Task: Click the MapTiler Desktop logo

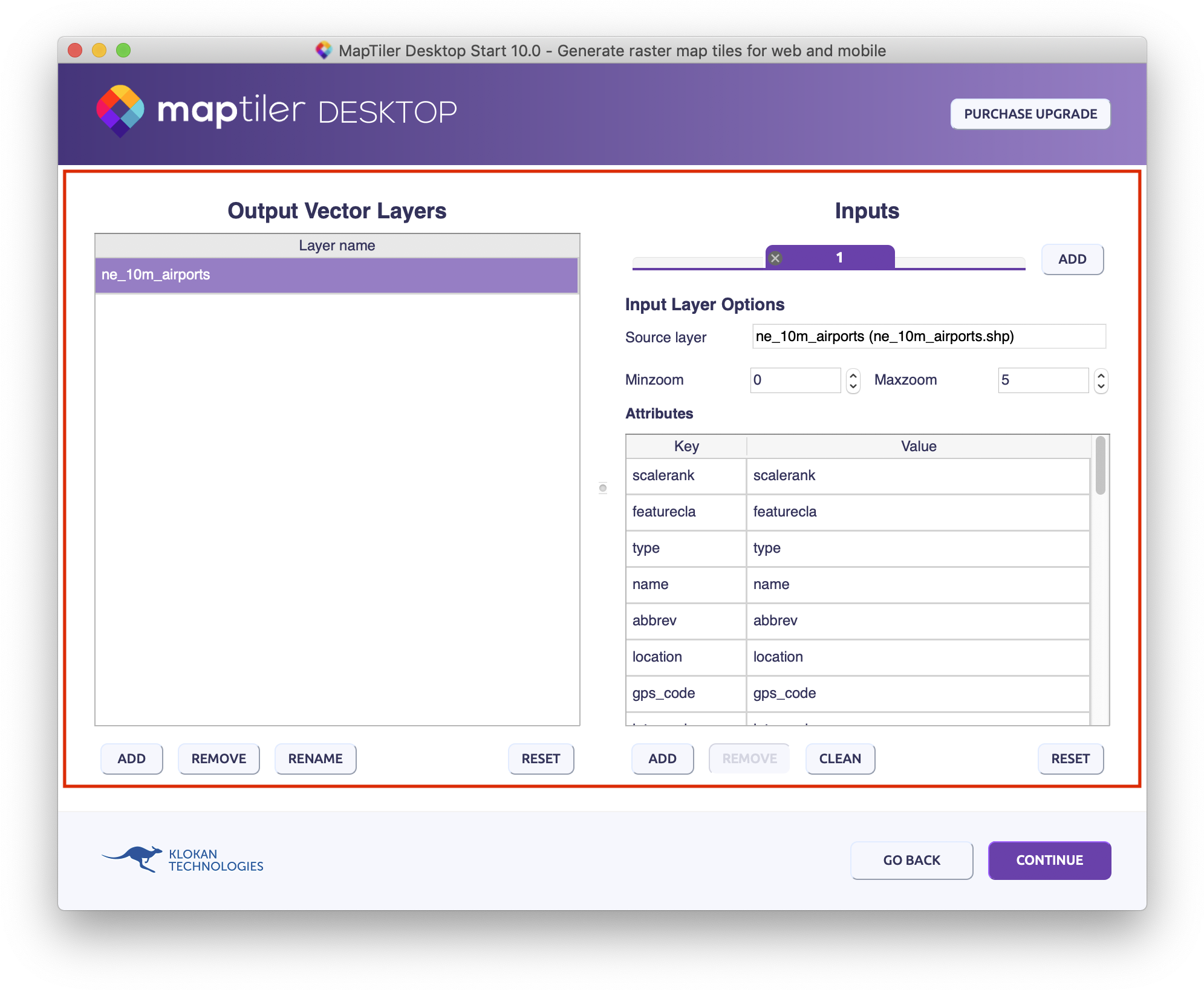Action: (x=276, y=111)
